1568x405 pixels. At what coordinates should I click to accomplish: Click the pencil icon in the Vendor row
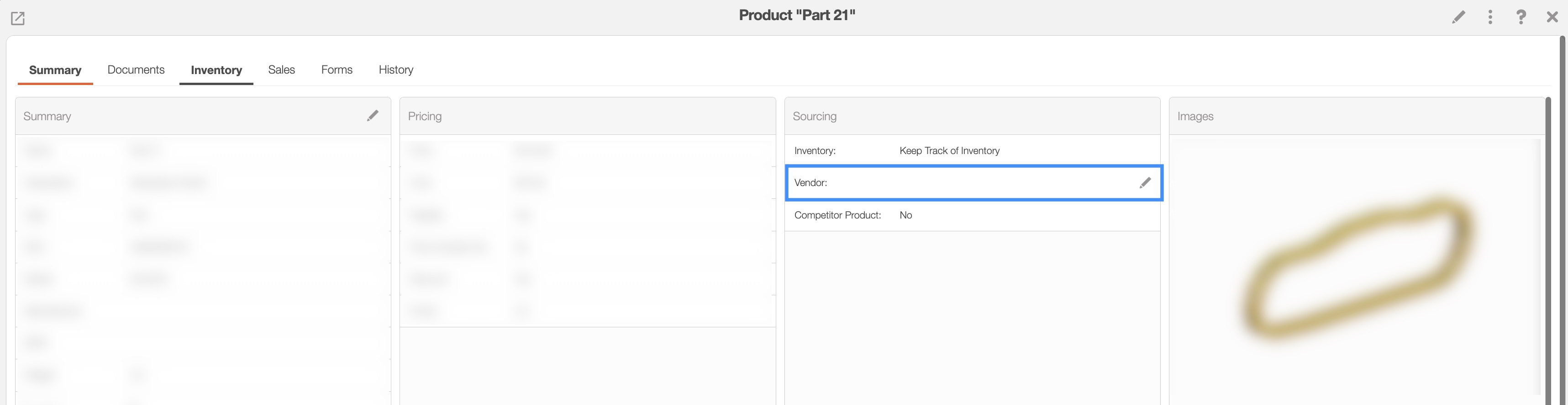coord(1144,183)
